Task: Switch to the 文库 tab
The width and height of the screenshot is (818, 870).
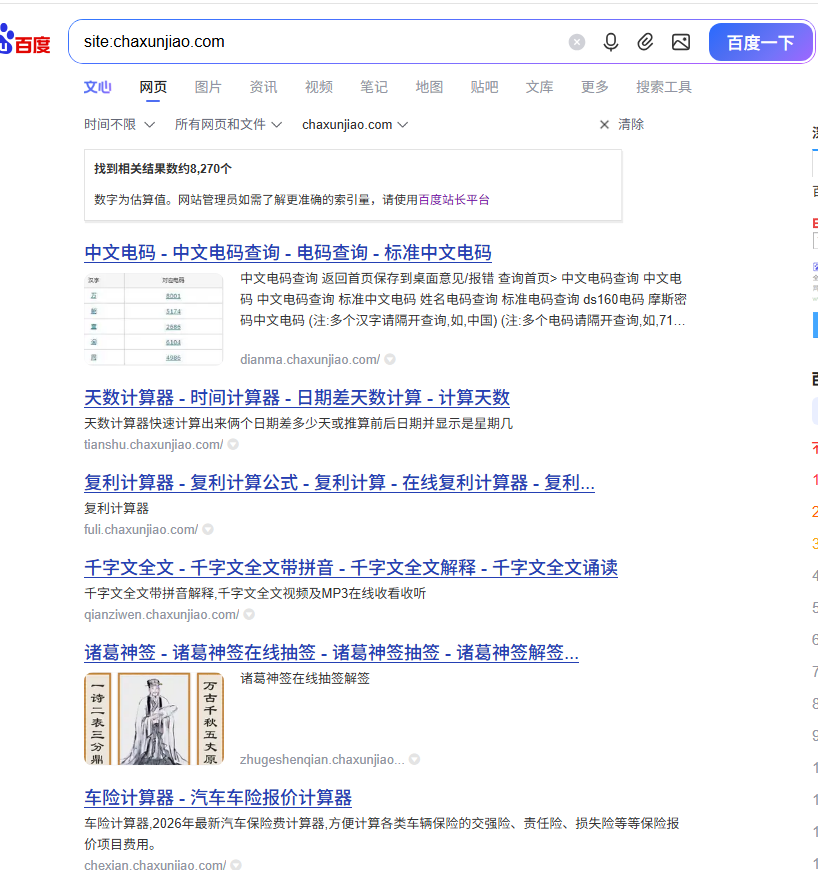Action: 539,87
